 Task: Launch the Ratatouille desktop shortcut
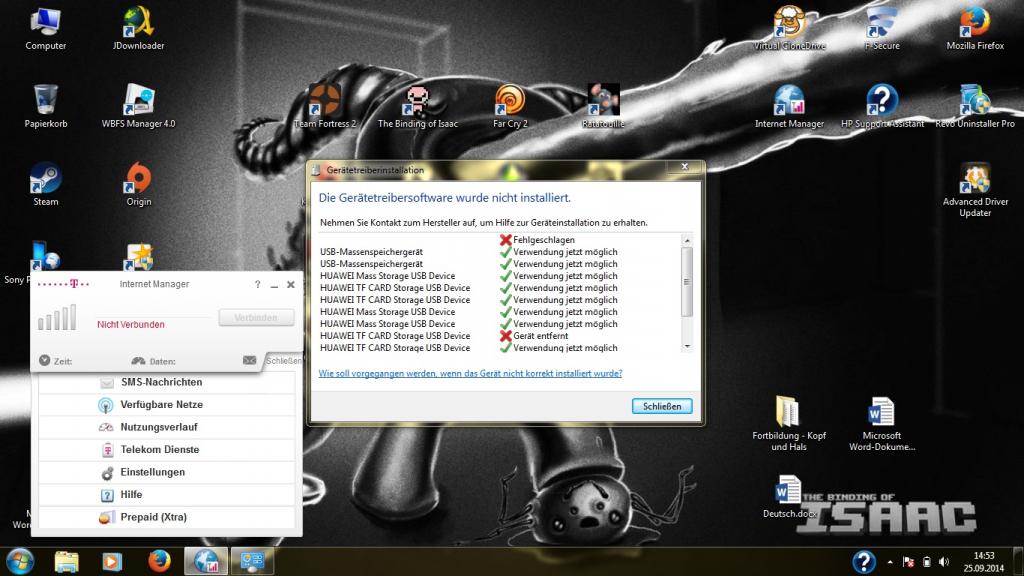tap(603, 106)
